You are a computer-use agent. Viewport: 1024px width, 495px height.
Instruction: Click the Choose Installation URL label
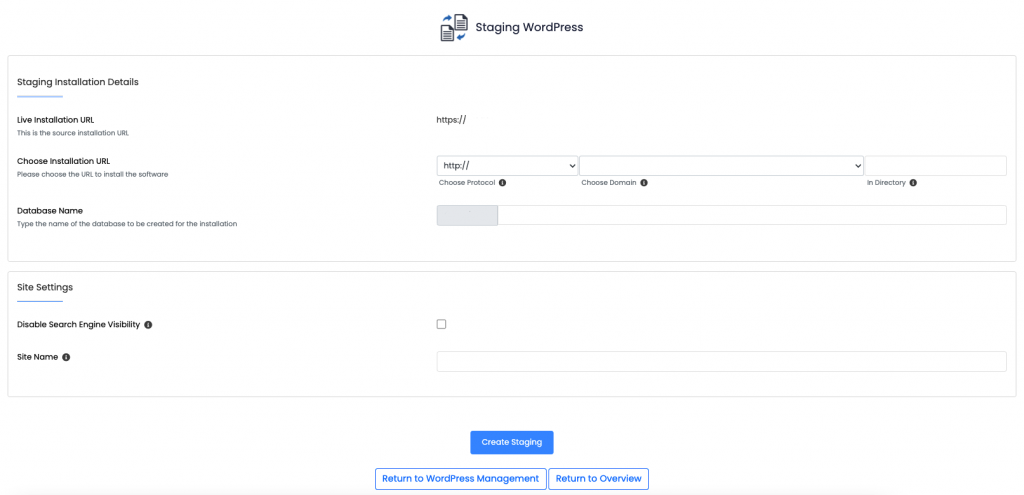pos(63,161)
